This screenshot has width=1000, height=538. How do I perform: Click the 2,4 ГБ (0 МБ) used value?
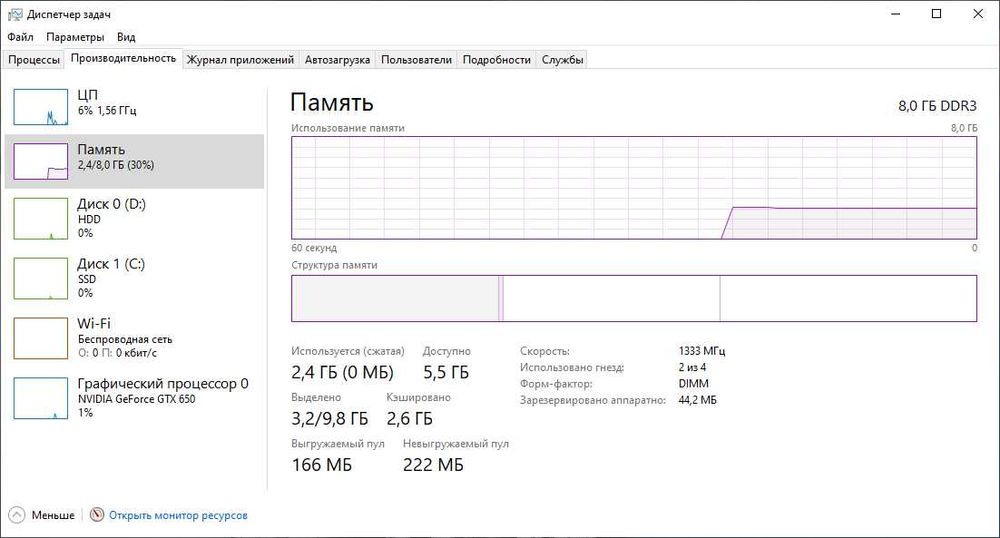coord(342,372)
